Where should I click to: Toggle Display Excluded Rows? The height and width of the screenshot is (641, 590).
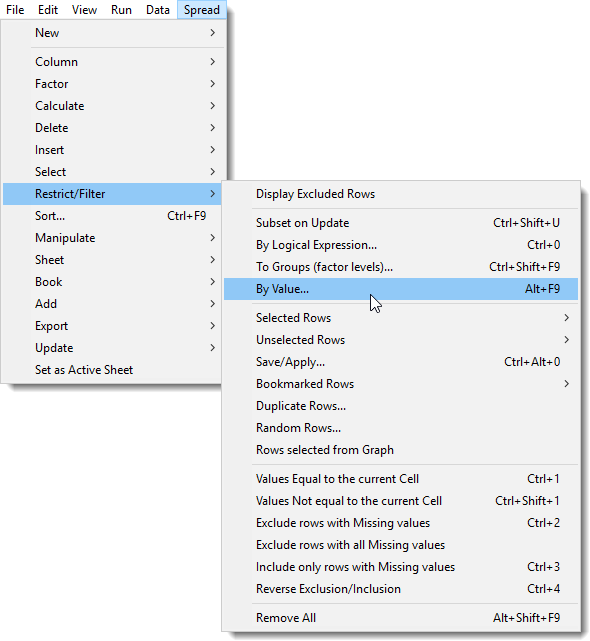click(401, 194)
